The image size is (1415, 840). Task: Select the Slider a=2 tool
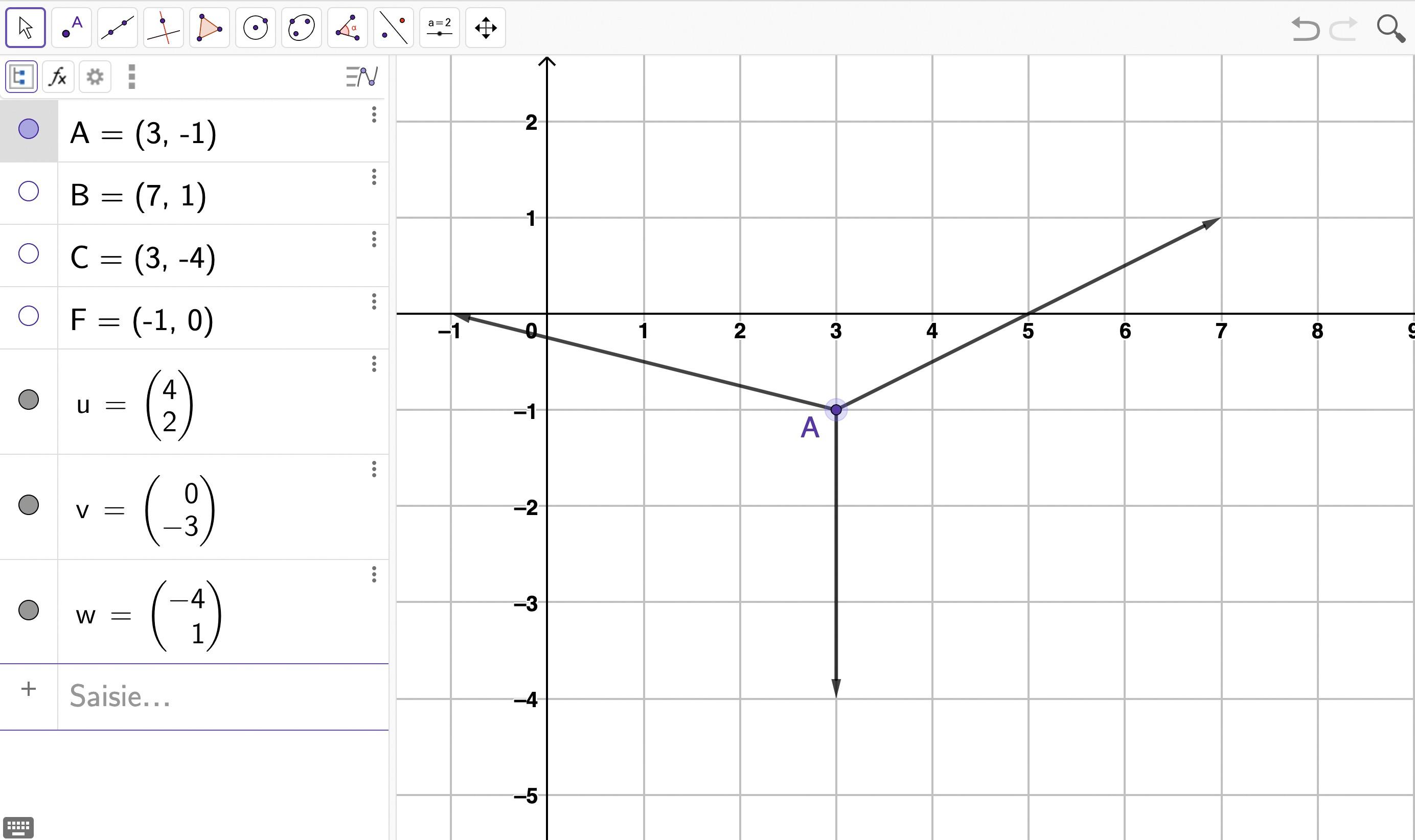click(x=440, y=28)
